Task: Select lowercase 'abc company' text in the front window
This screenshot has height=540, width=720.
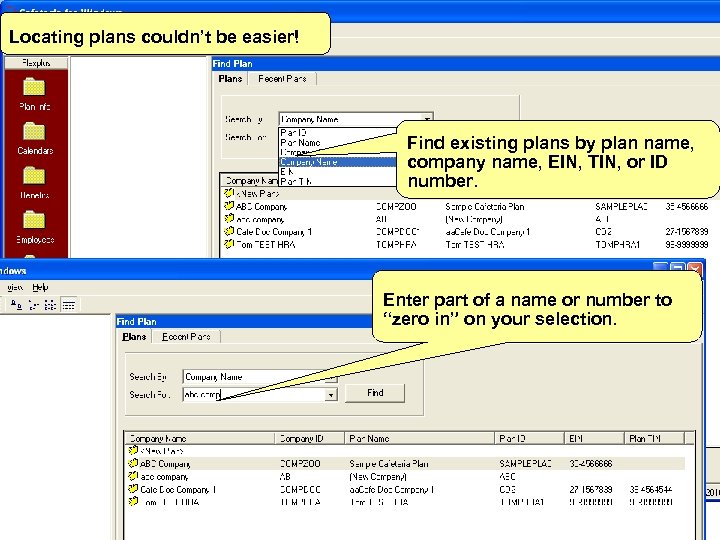Action: click(x=164, y=477)
